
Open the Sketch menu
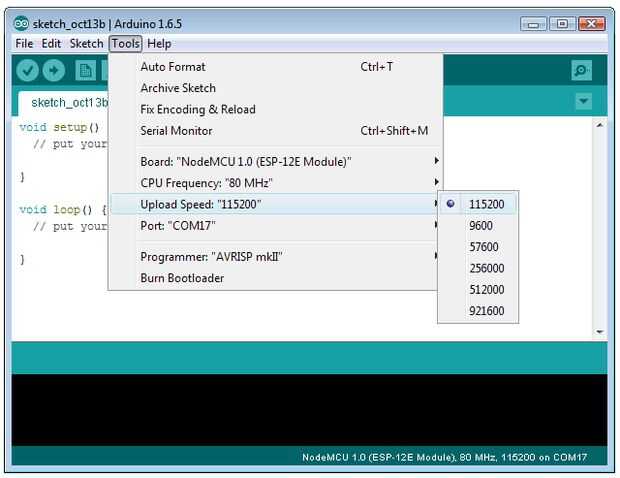coord(86,43)
